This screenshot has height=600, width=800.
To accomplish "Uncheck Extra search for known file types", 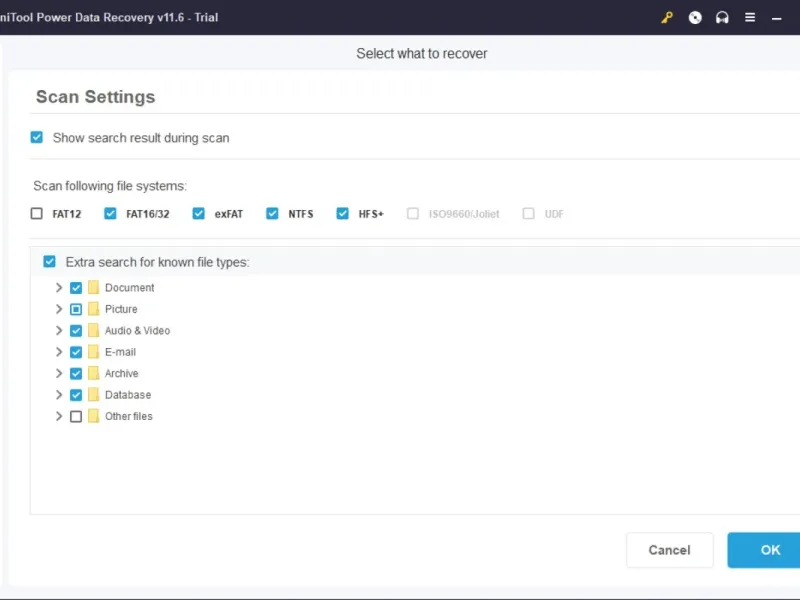I will click(49, 262).
